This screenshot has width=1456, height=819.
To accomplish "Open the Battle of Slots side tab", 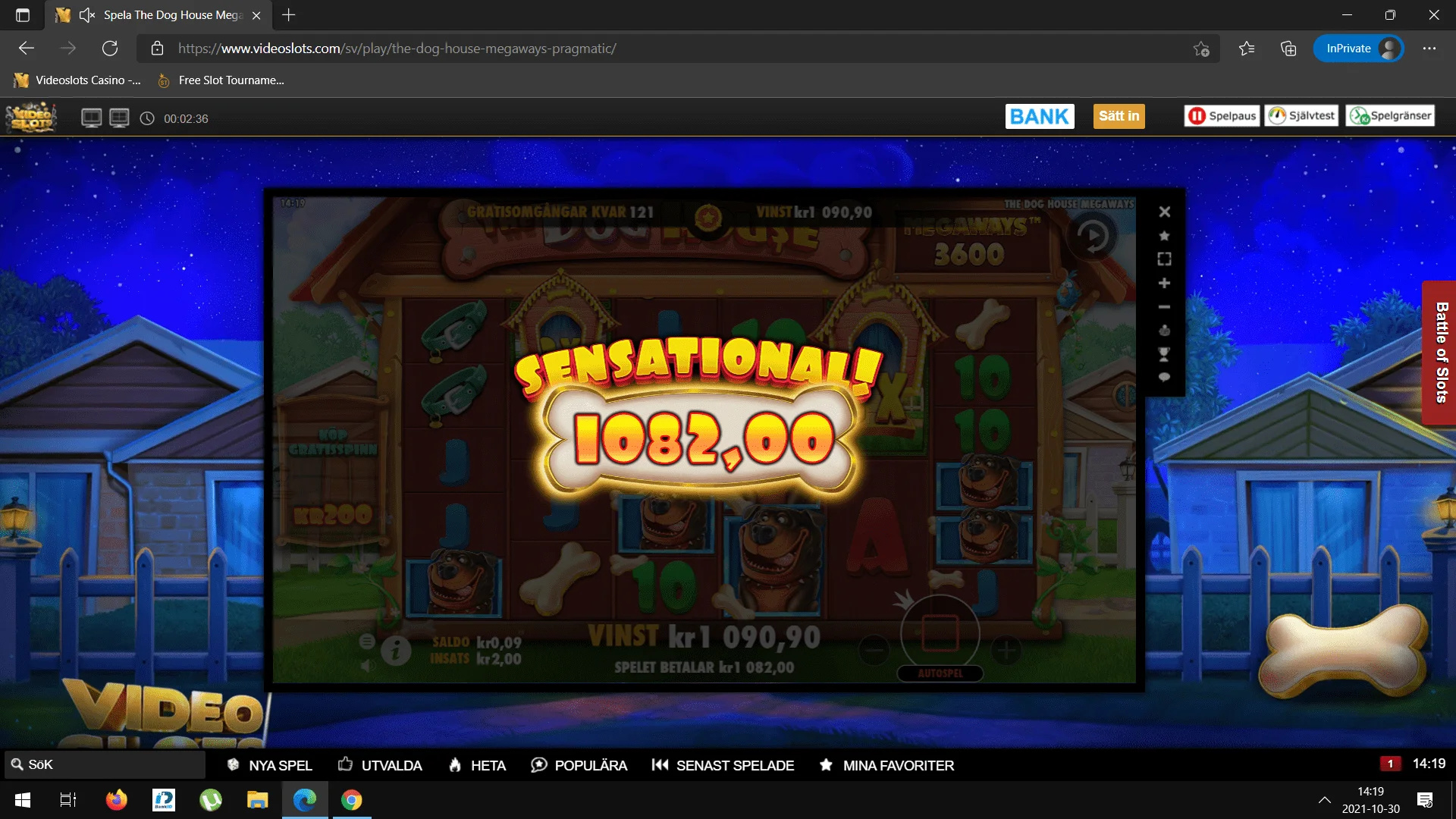I will [x=1439, y=353].
